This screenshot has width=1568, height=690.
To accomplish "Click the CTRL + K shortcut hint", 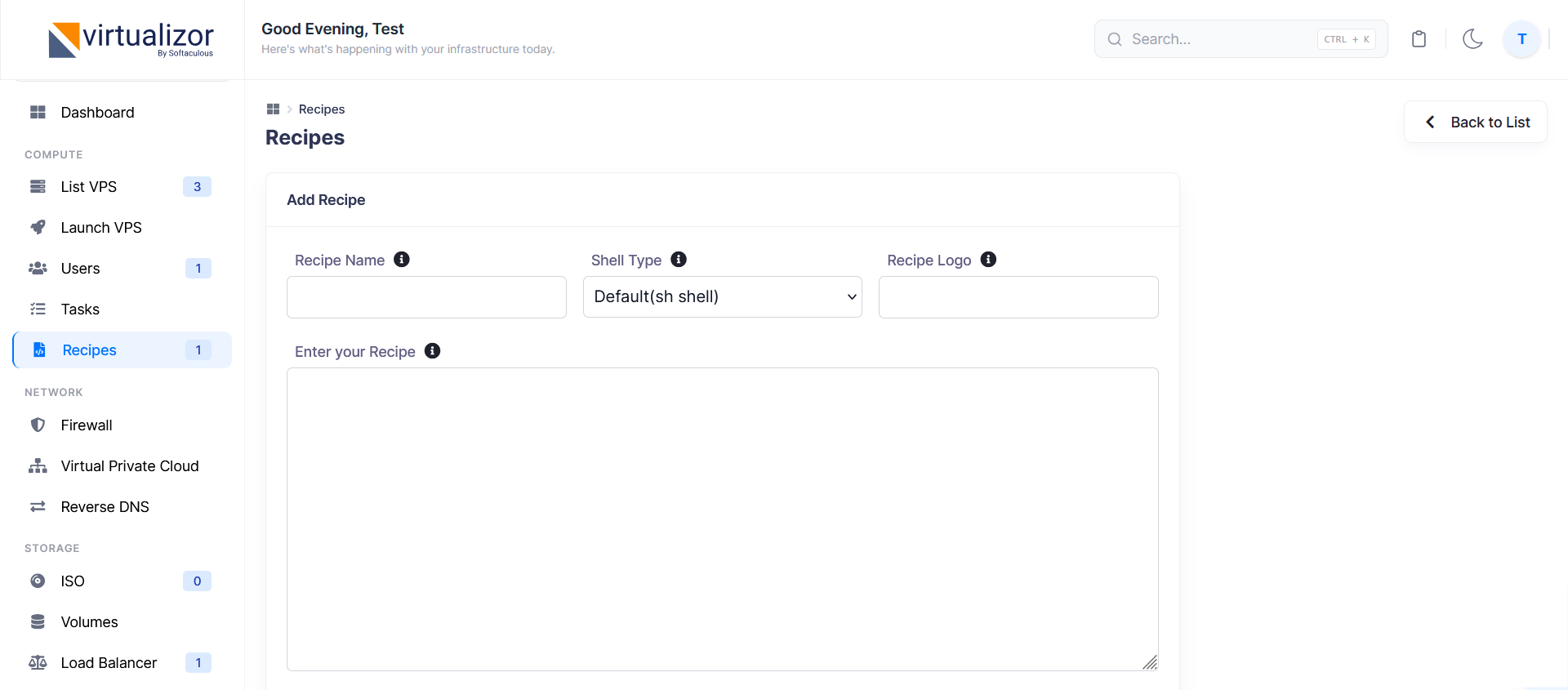I will [x=1347, y=39].
